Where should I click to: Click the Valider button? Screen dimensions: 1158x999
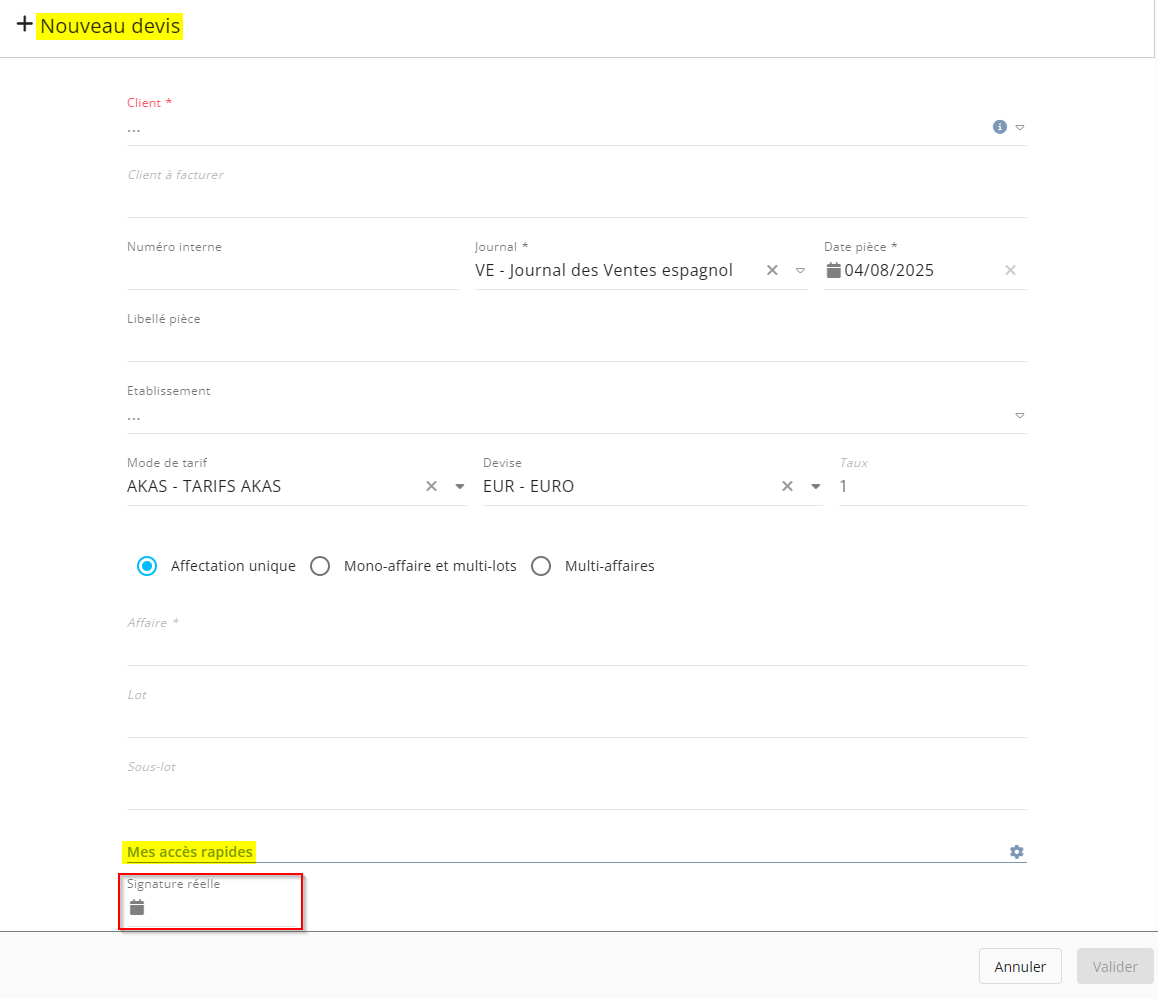coord(1115,967)
